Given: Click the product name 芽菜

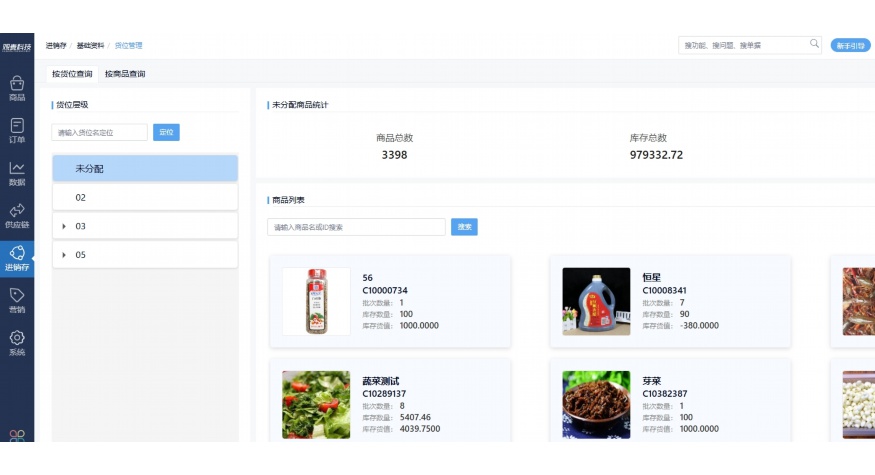Looking at the screenshot, I should pos(652,381).
